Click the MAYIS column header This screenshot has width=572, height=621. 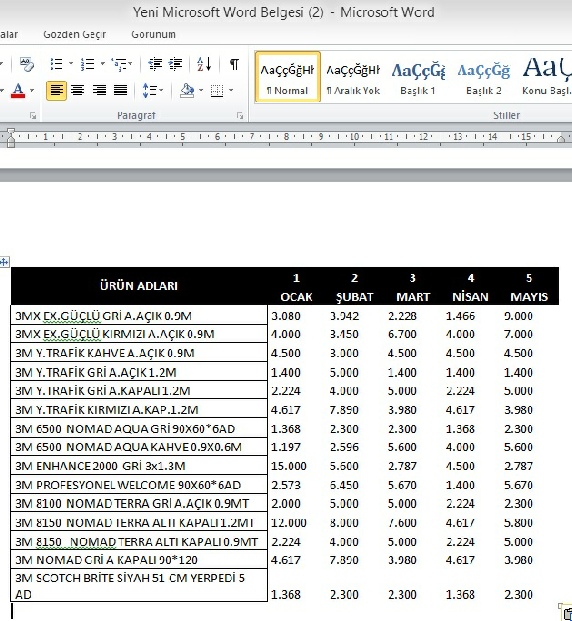click(529, 297)
